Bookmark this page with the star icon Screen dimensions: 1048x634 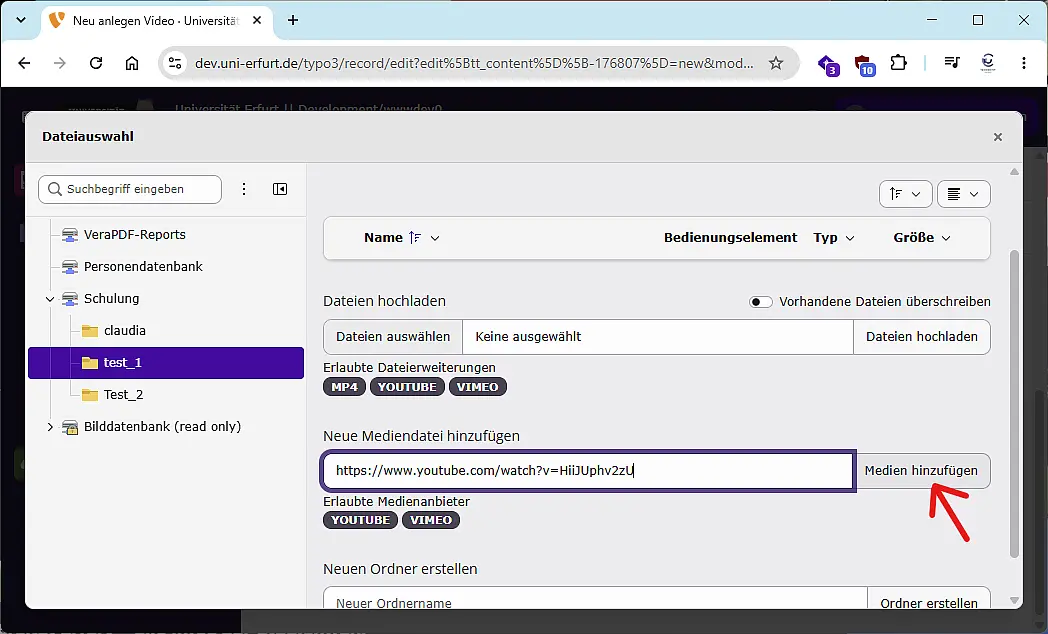[x=775, y=63]
